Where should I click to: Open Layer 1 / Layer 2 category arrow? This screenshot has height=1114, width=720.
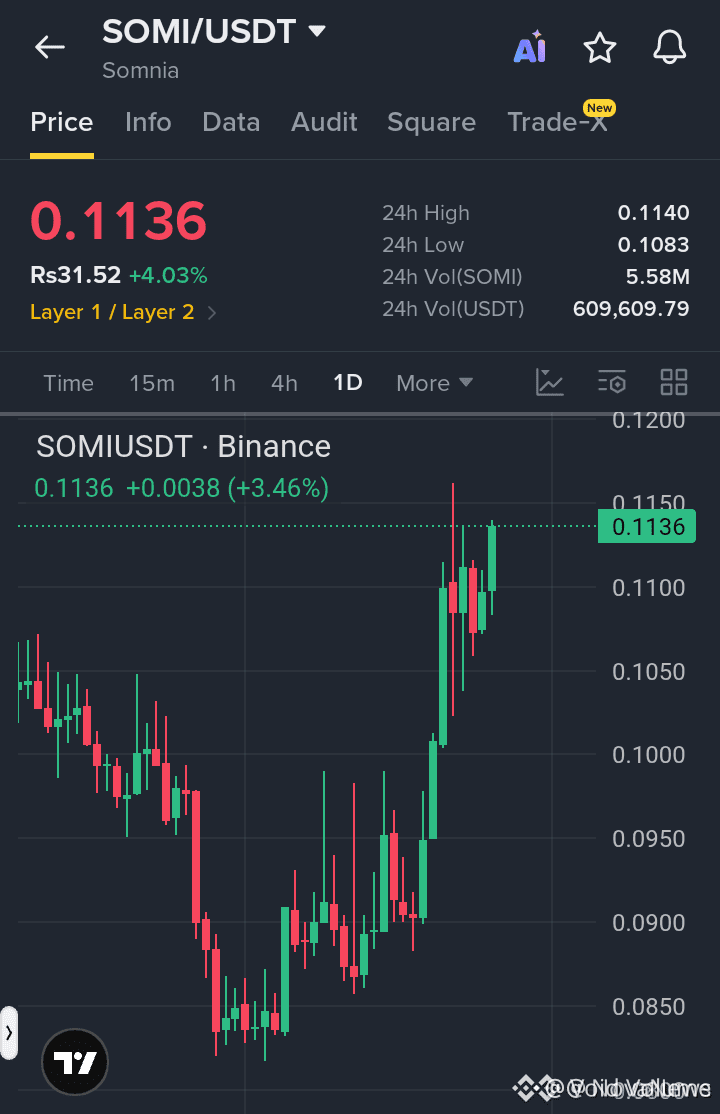tap(212, 313)
